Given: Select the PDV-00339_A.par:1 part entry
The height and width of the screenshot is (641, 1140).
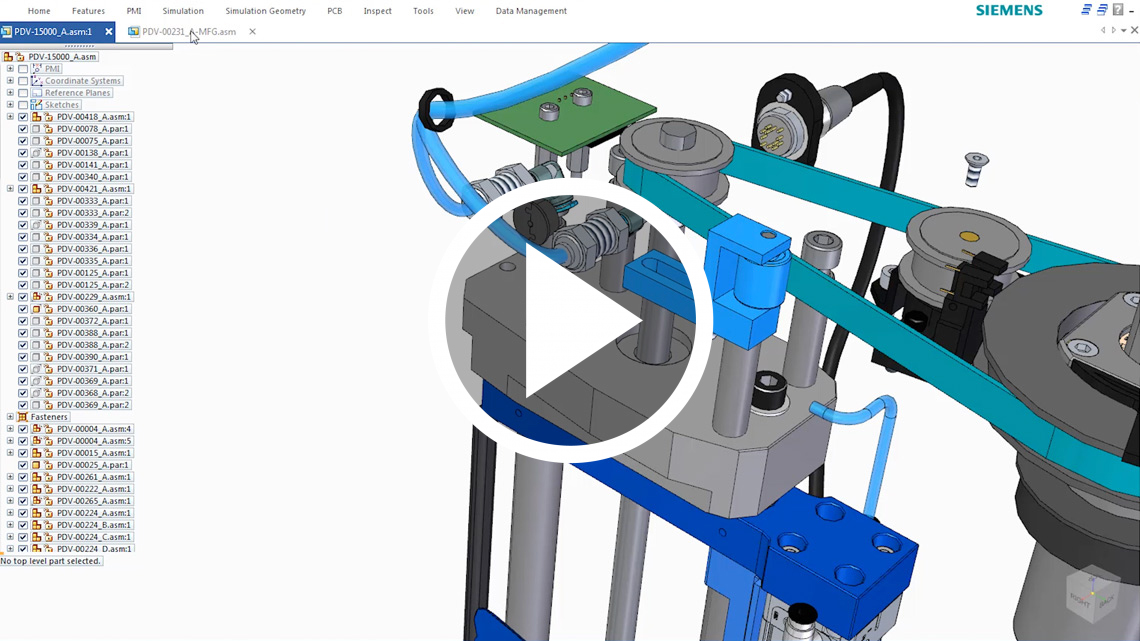Looking at the screenshot, I should [92, 225].
